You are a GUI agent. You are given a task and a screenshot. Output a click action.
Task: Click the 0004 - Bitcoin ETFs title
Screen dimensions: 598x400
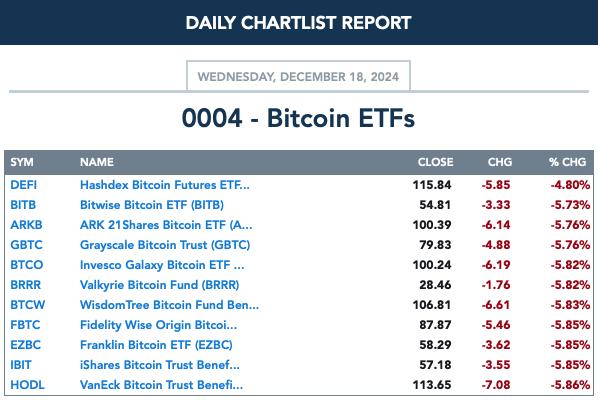click(298, 118)
